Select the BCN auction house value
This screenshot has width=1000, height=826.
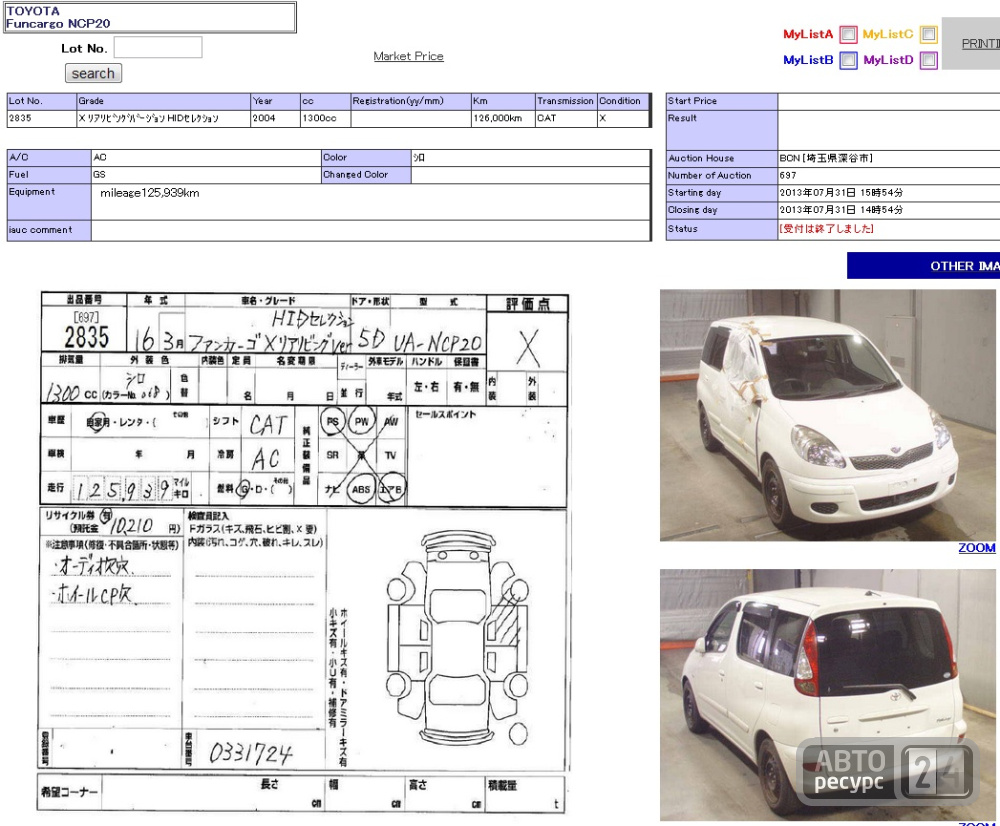point(825,158)
